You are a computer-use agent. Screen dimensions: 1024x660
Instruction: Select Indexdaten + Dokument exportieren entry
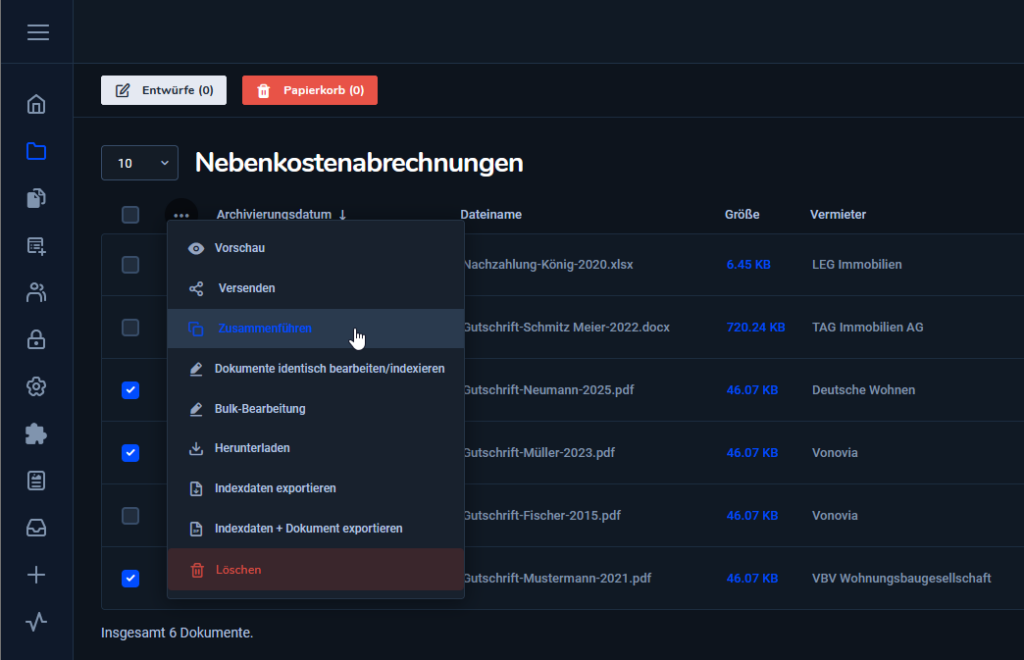(316, 529)
